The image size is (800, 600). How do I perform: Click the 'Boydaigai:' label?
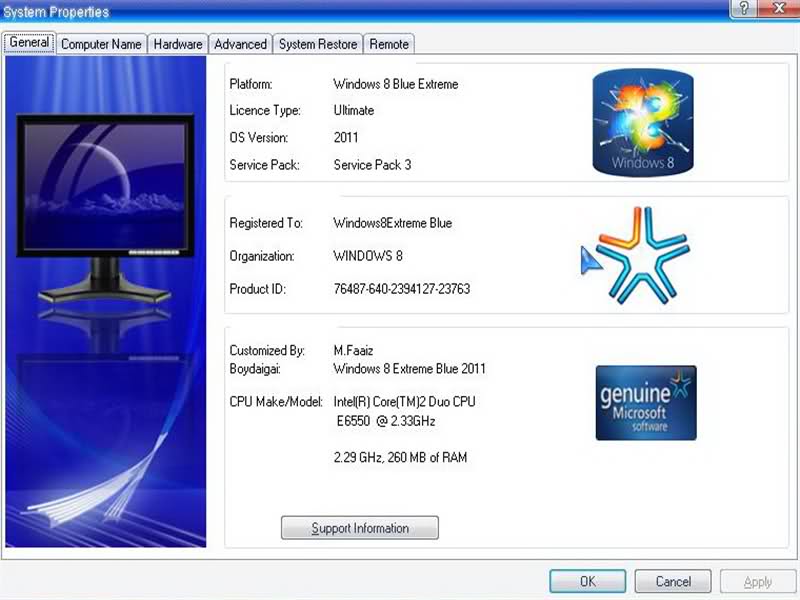[x=255, y=368]
